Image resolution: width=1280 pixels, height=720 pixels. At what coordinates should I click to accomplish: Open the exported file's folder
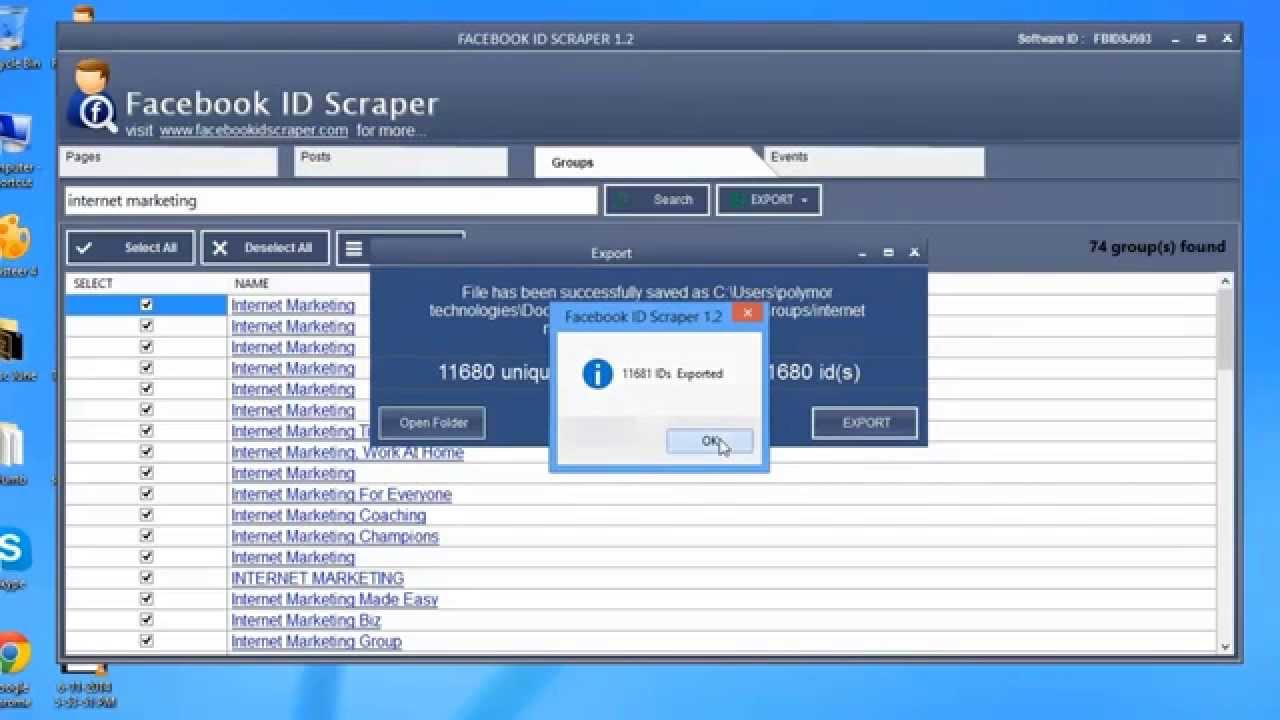pos(432,423)
